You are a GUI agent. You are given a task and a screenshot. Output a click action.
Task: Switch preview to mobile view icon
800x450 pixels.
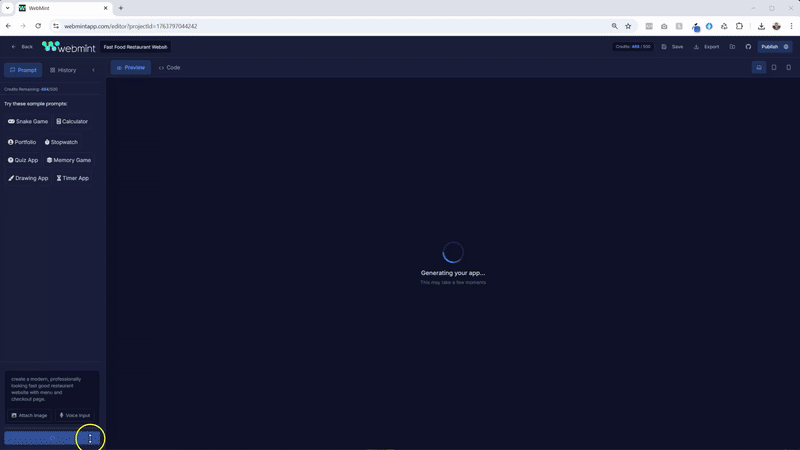click(788, 68)
